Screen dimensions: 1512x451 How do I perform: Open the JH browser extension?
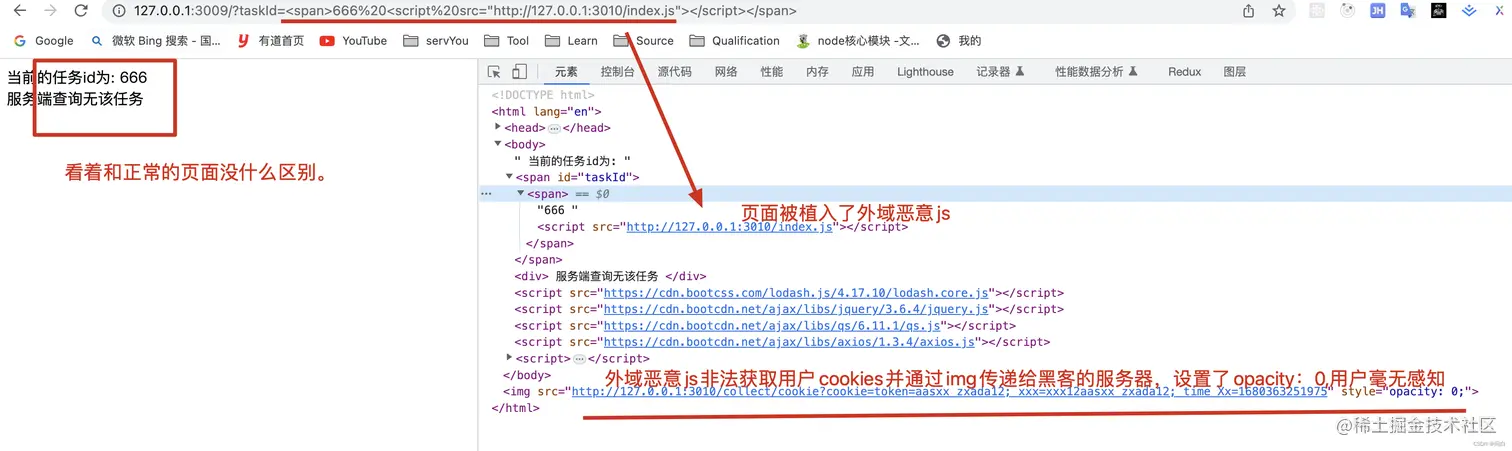(1377, 11)
